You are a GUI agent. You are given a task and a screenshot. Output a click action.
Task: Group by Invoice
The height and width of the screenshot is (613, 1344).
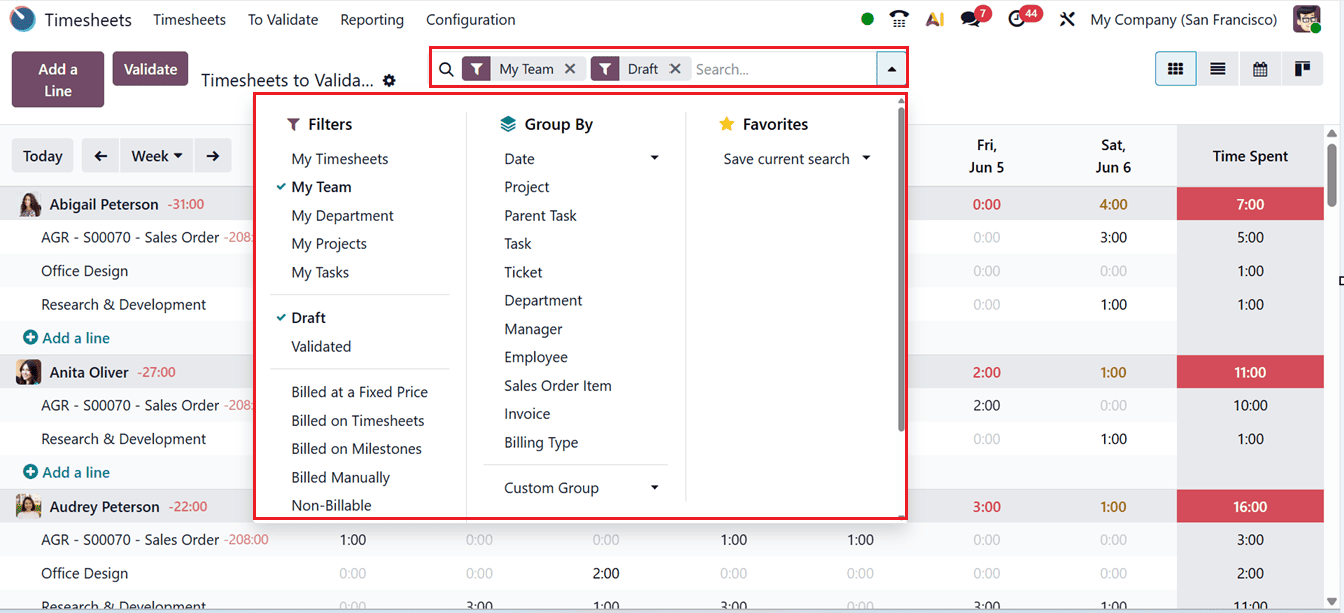(x=527, y=414)
